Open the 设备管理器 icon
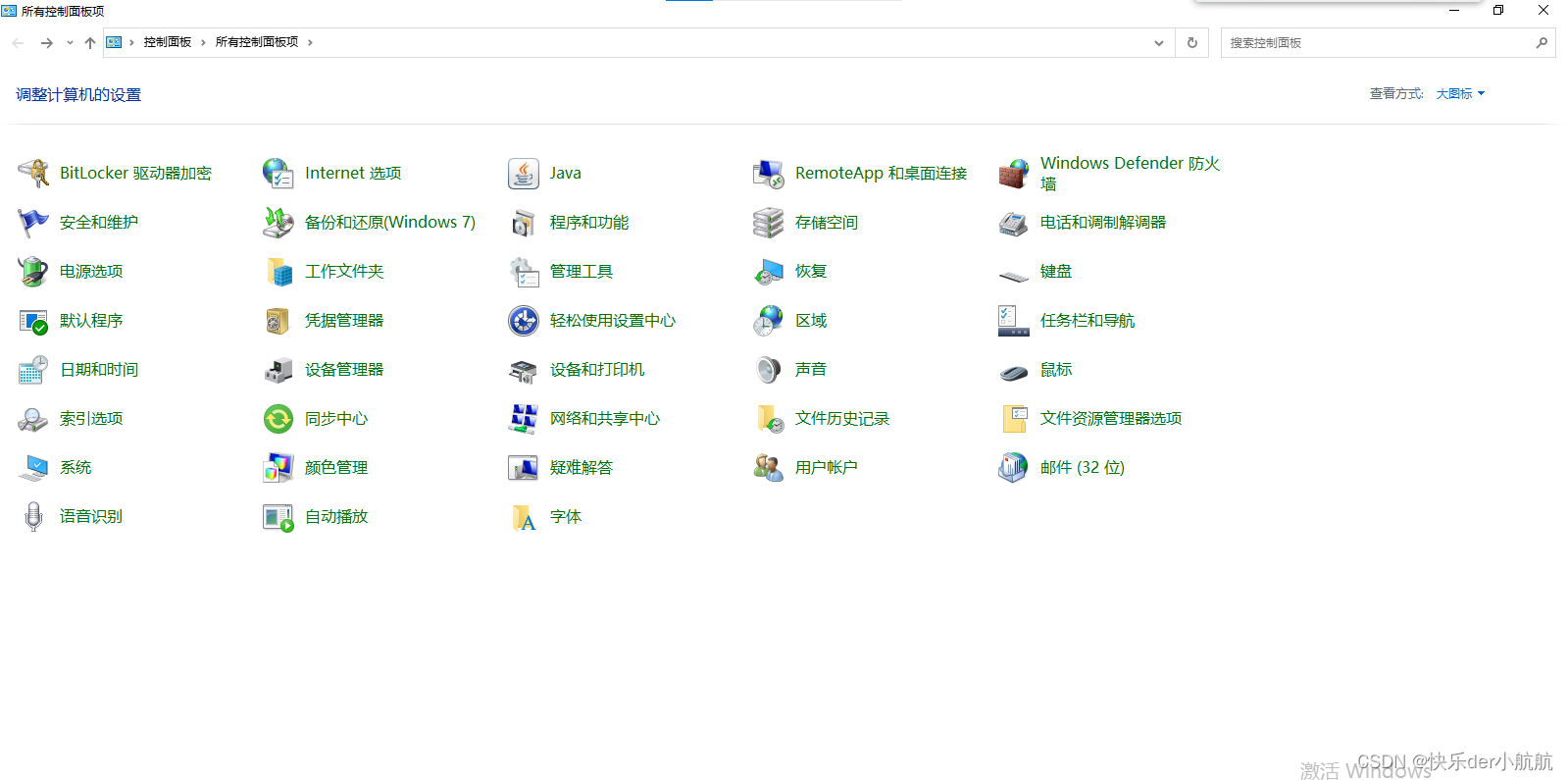The width and height of the screenshot is (1568, 780). tap(278, 370)
